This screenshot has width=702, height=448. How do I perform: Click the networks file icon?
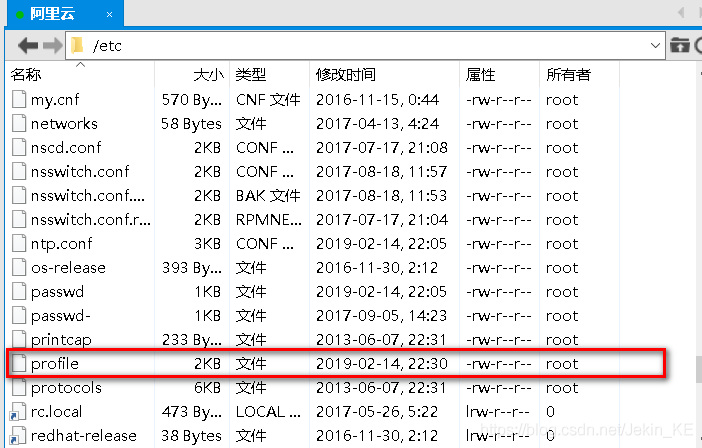pos(19,124)
